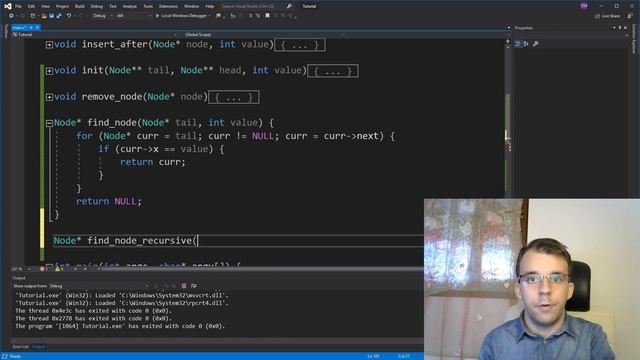Open the Toolbox side tab
The image size is (640, 360).
click(x=6, y=31)
